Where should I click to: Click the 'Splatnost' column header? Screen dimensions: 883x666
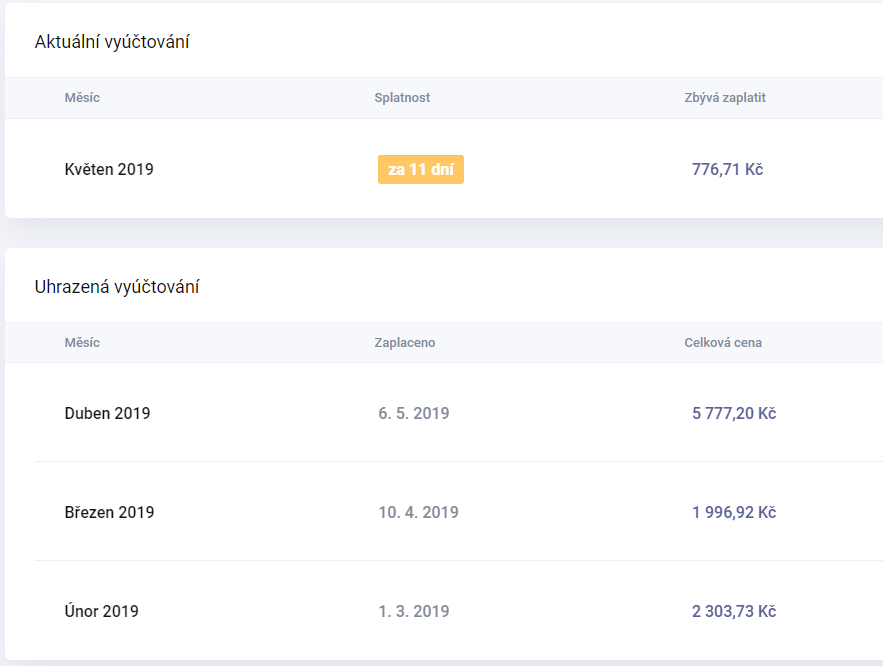[402, 97]
